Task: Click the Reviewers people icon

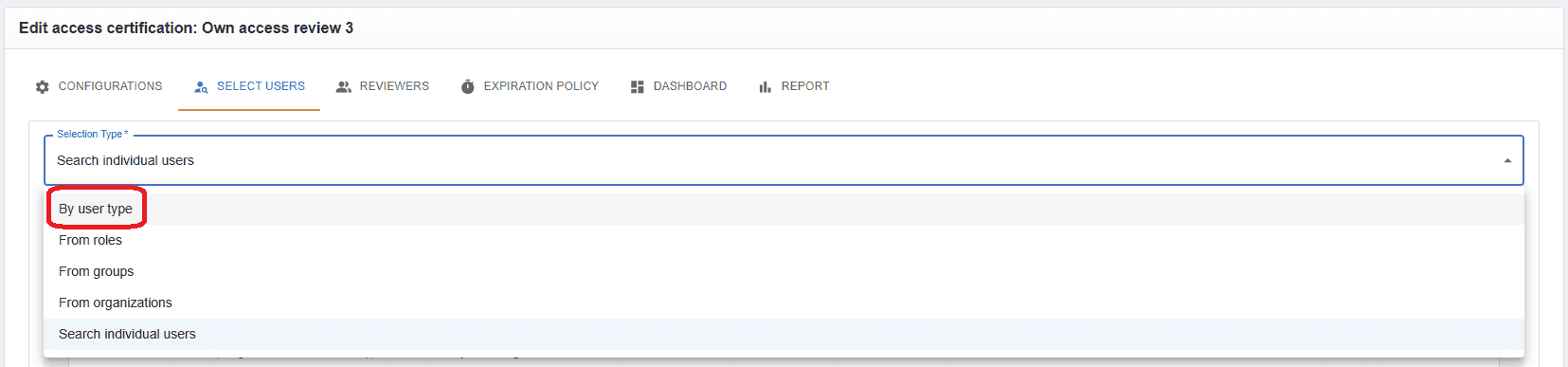Action: point(344,86)
